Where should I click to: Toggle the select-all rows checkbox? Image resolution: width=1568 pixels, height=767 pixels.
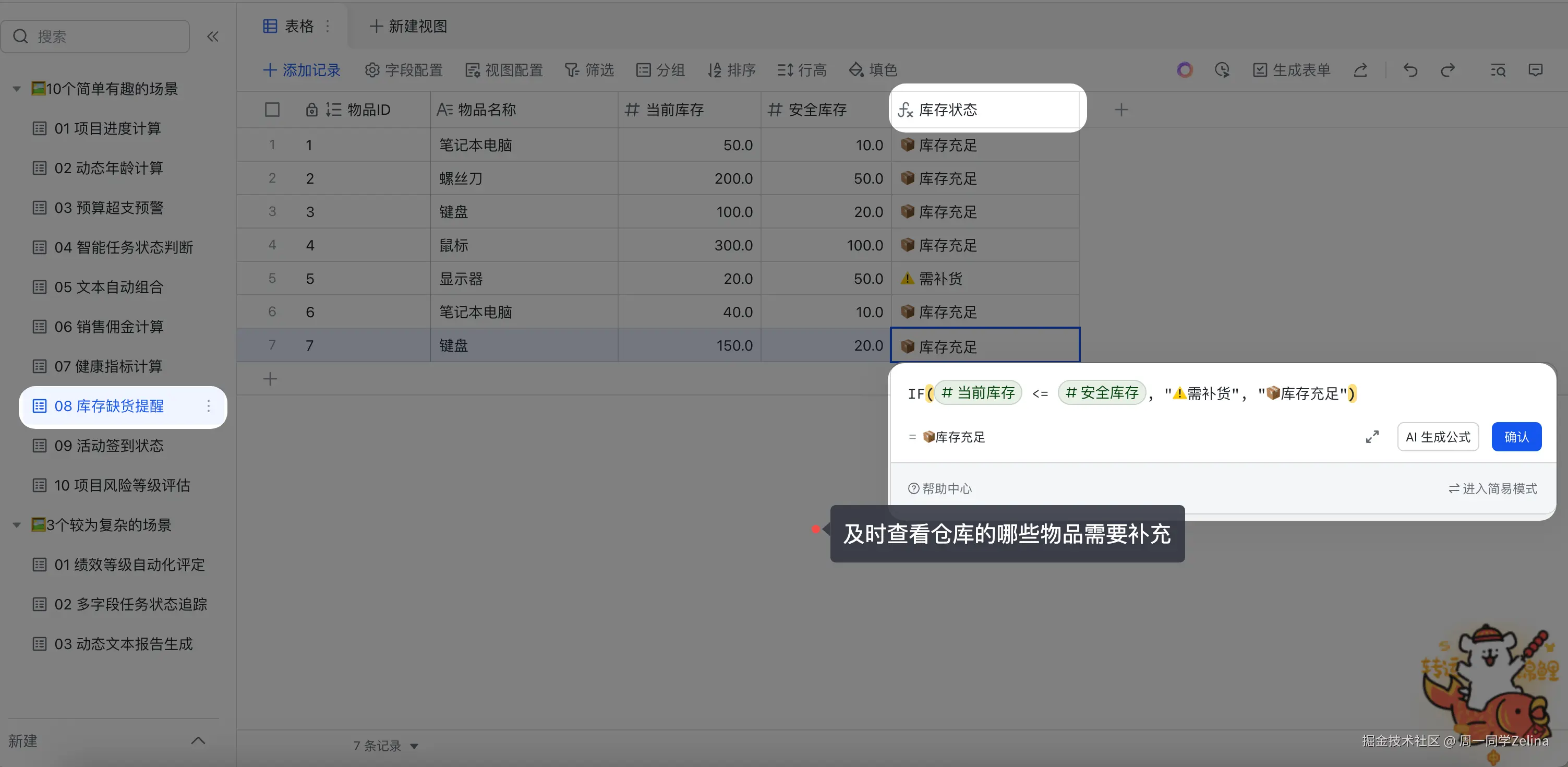pos(272,110)
